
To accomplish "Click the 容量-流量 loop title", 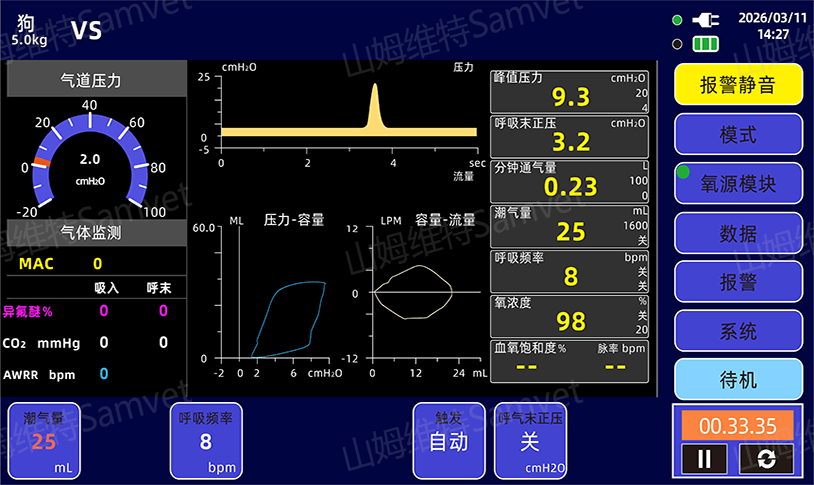I will coord(445,220).
